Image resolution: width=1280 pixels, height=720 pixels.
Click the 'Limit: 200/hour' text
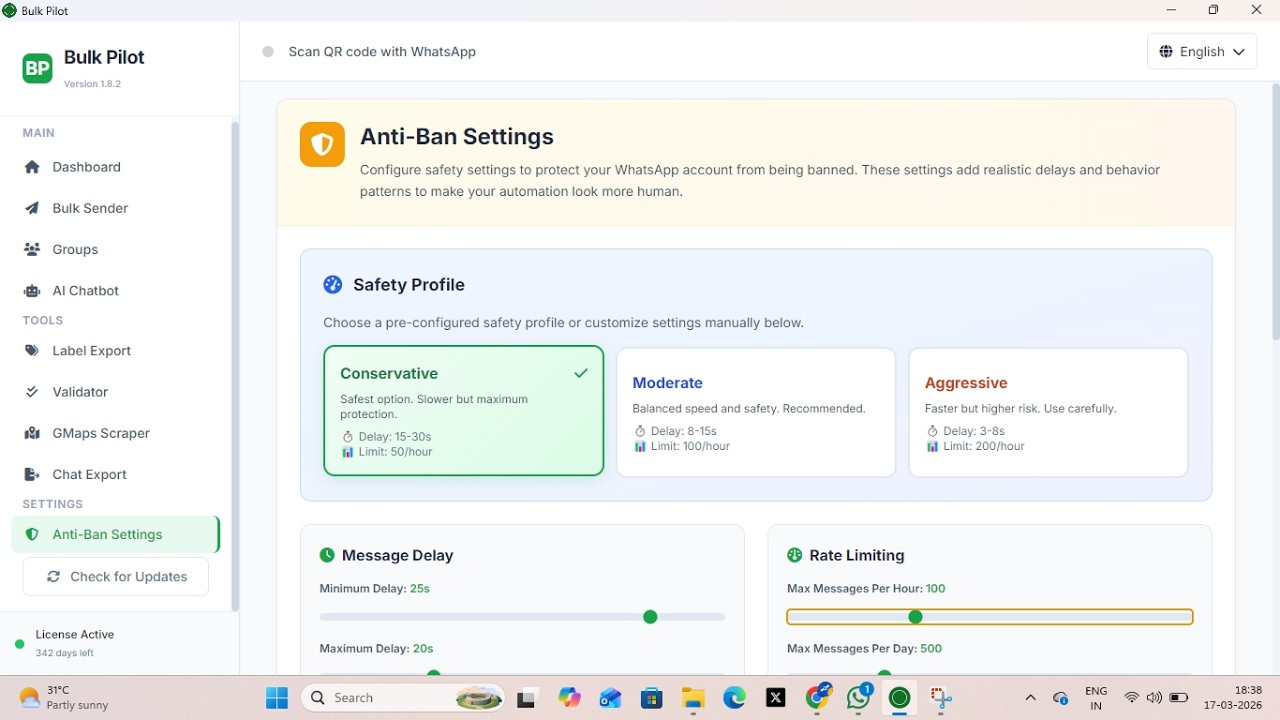click(x=984, y=446)
